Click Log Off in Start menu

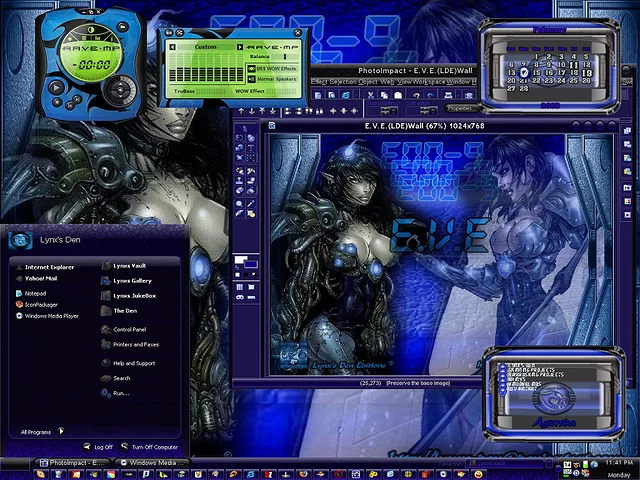tap(98, 447)
